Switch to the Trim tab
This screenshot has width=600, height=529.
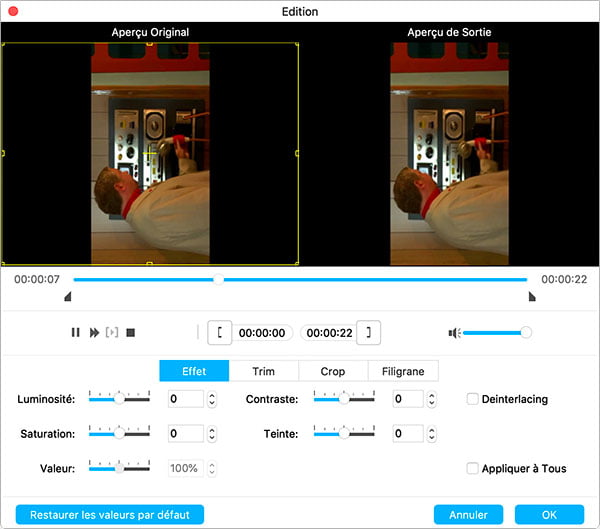[x=264, y=371]
